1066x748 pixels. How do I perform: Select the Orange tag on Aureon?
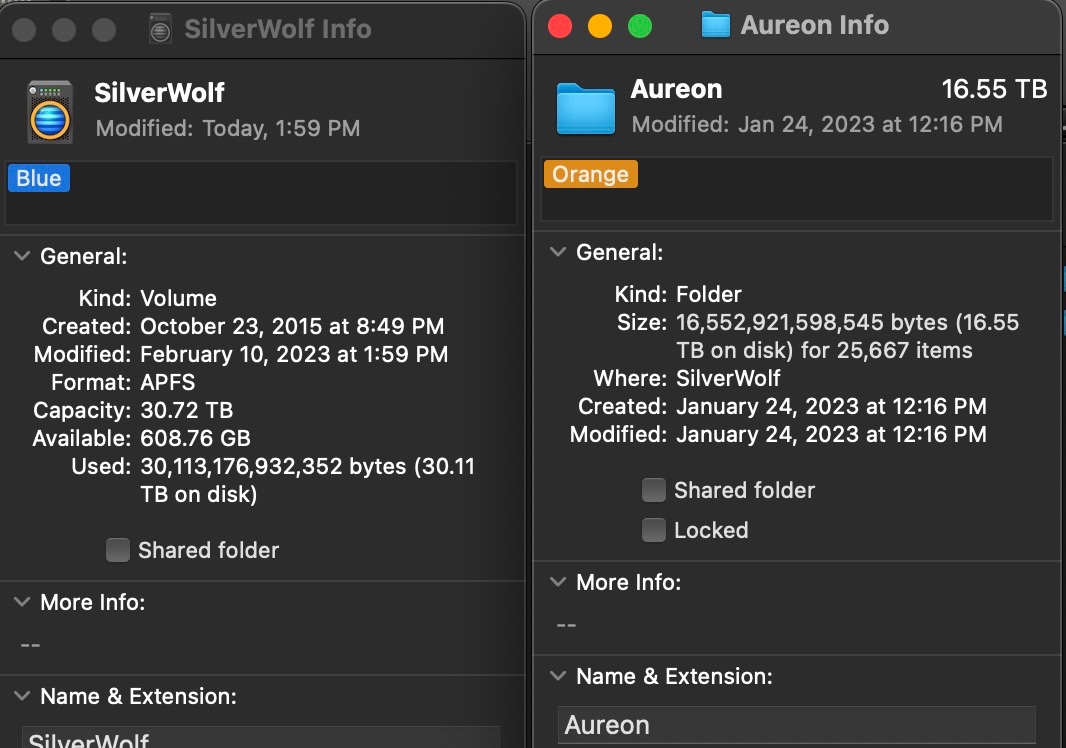(x=590, y=175)
